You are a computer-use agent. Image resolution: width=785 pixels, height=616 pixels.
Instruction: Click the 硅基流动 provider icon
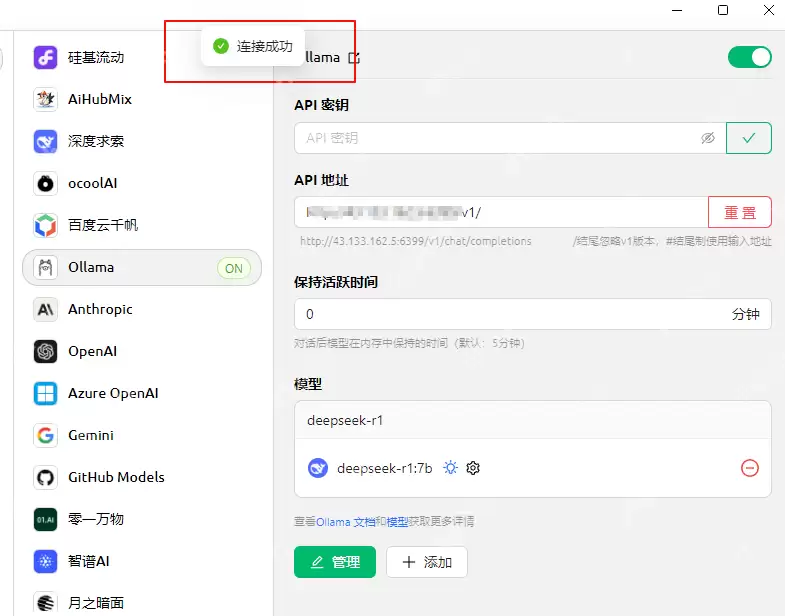click(x=45, y=57)
